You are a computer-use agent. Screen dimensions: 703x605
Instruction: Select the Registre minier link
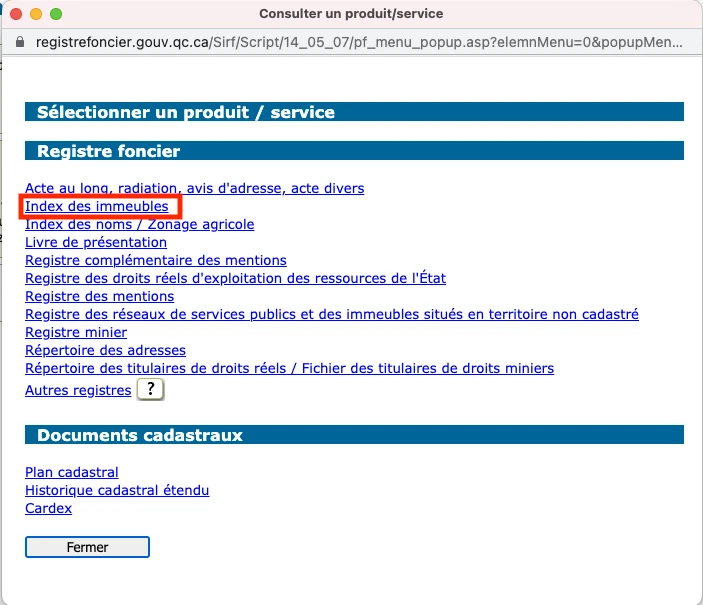coord(75,333)
